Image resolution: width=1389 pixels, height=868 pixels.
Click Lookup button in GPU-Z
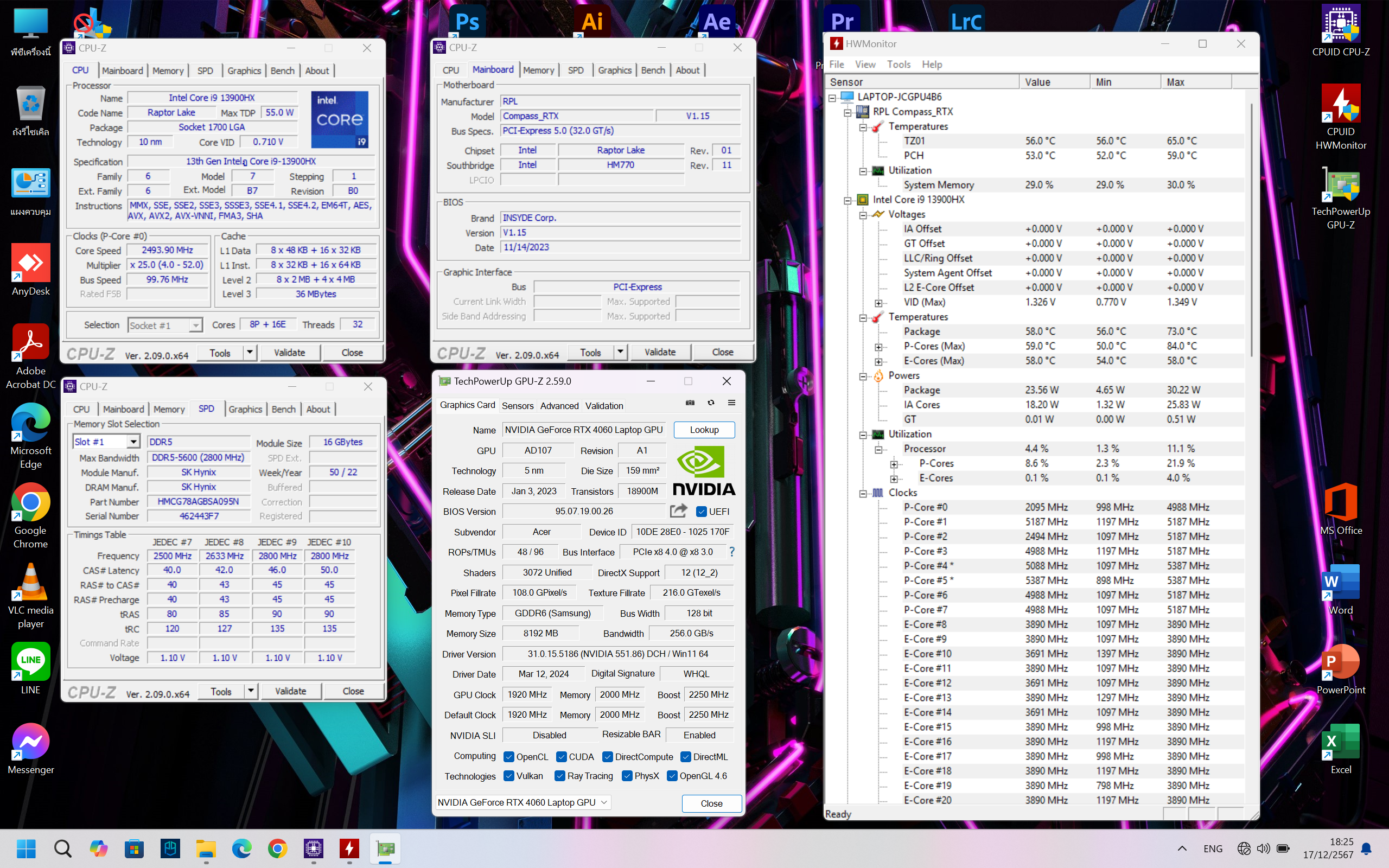[x=704, y=430]
